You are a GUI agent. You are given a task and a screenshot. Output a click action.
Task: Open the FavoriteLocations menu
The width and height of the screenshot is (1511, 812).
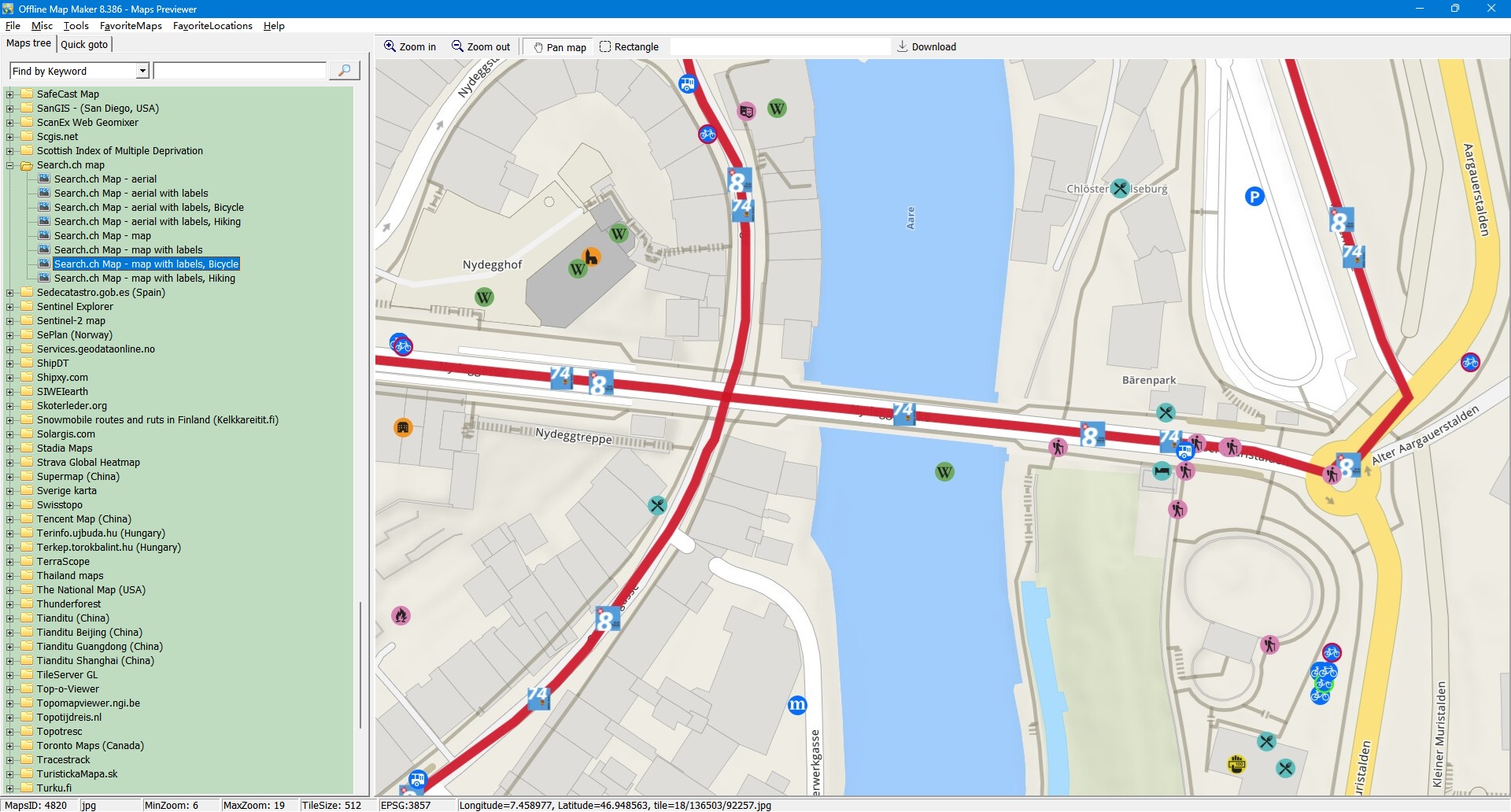click(212, 26)
